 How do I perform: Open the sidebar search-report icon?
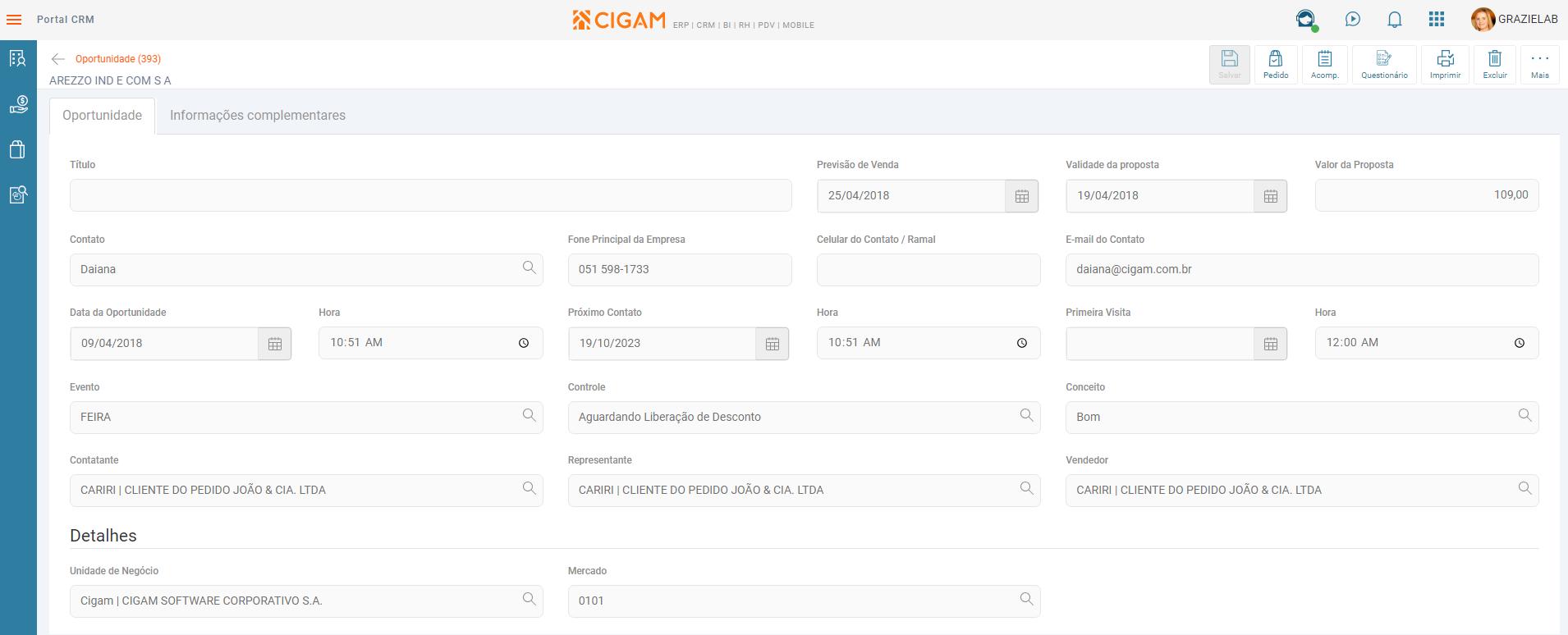point(18,194)
